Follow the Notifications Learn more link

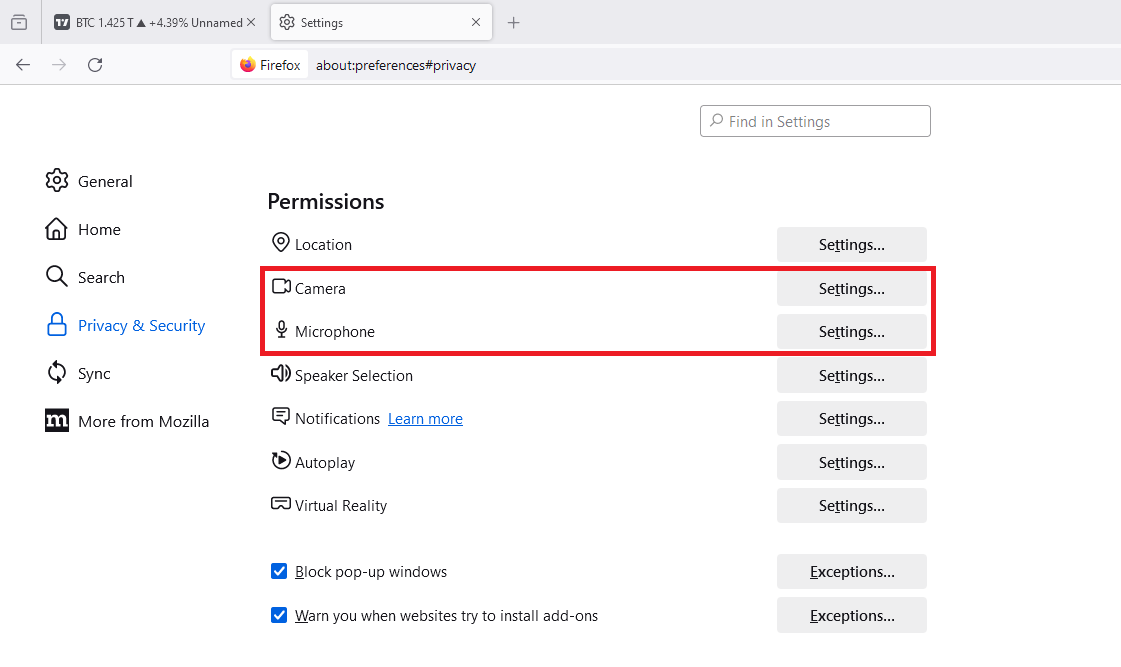point(425,419)
